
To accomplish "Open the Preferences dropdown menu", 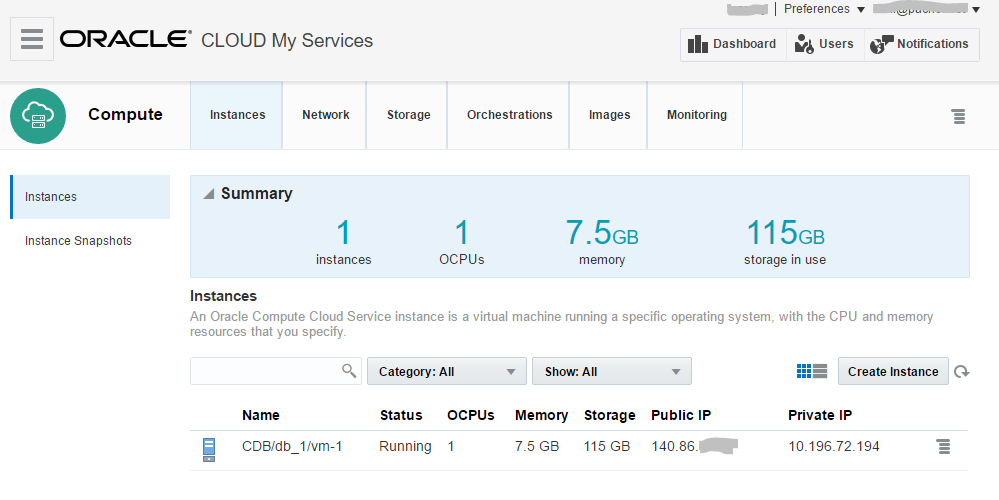I will click(x=824, y=9).
